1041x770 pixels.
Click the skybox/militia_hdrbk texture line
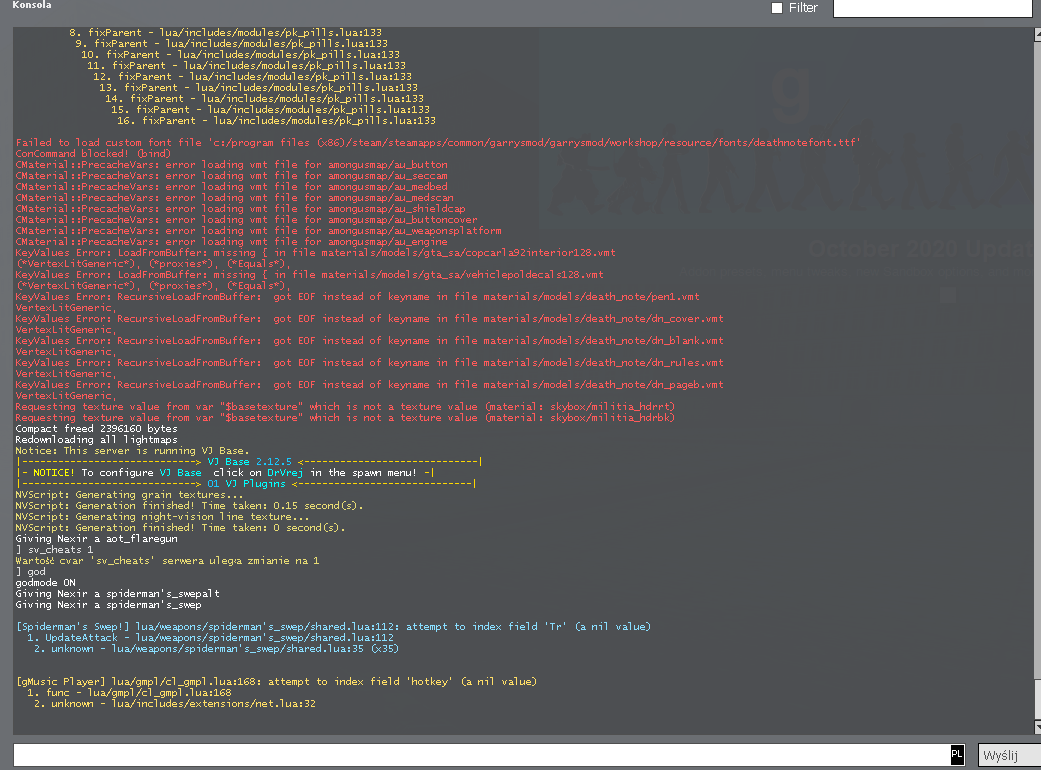[345, 418]
